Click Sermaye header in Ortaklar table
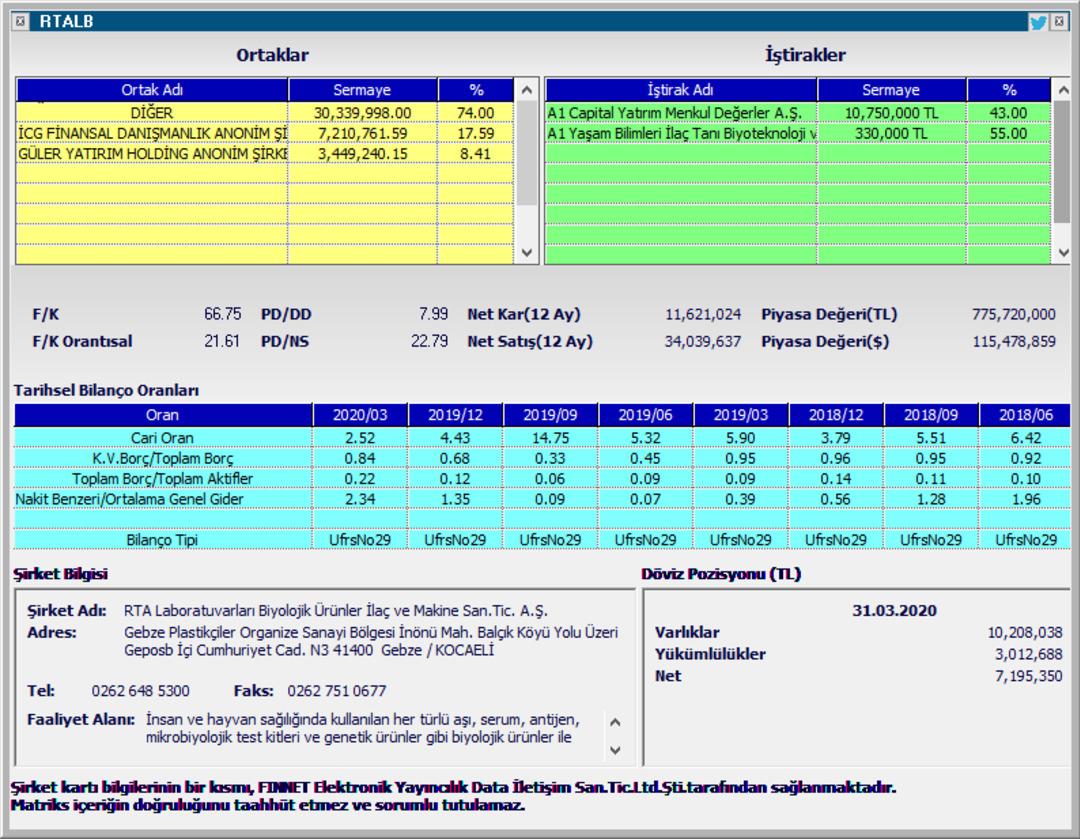Image resolution: width=1080 pixels, height=839 pixels. (362, 90)
